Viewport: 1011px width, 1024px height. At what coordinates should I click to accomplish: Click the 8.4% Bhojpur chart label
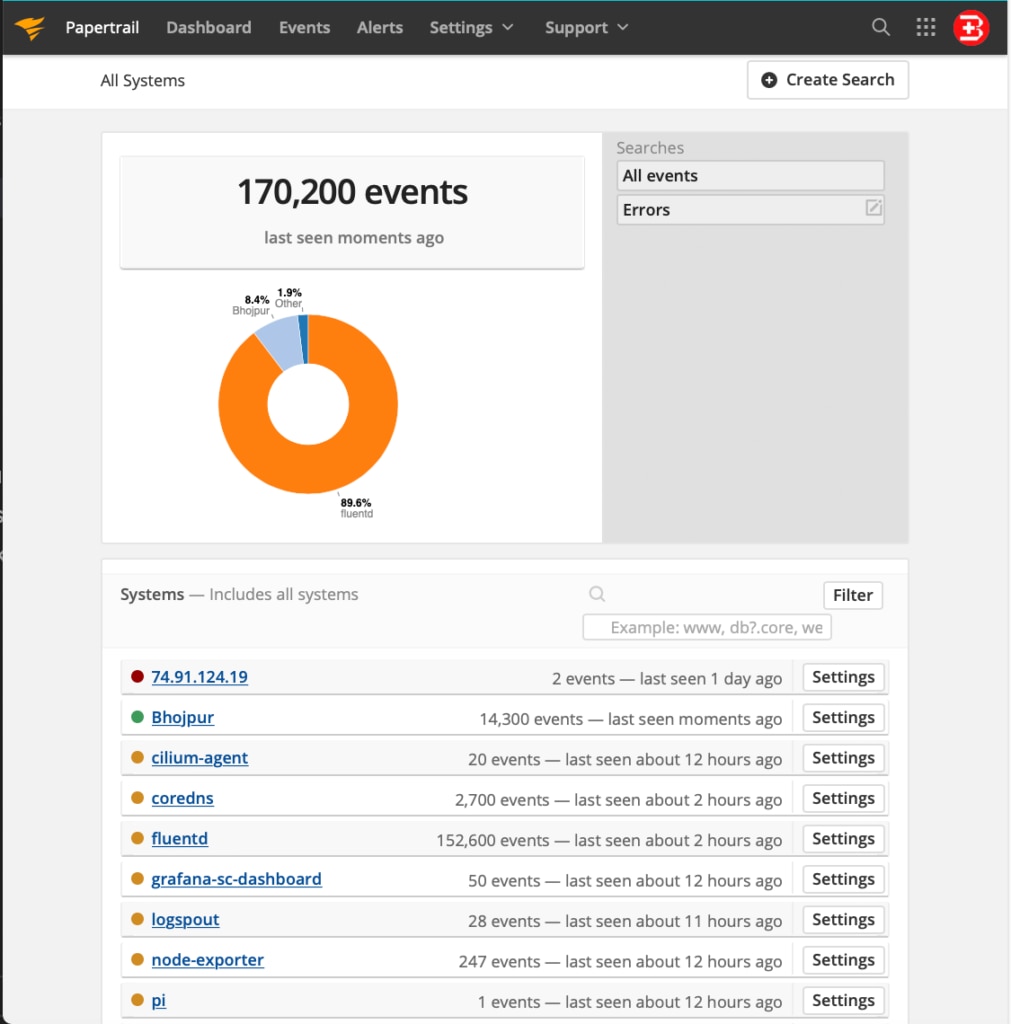pos(251,305)
